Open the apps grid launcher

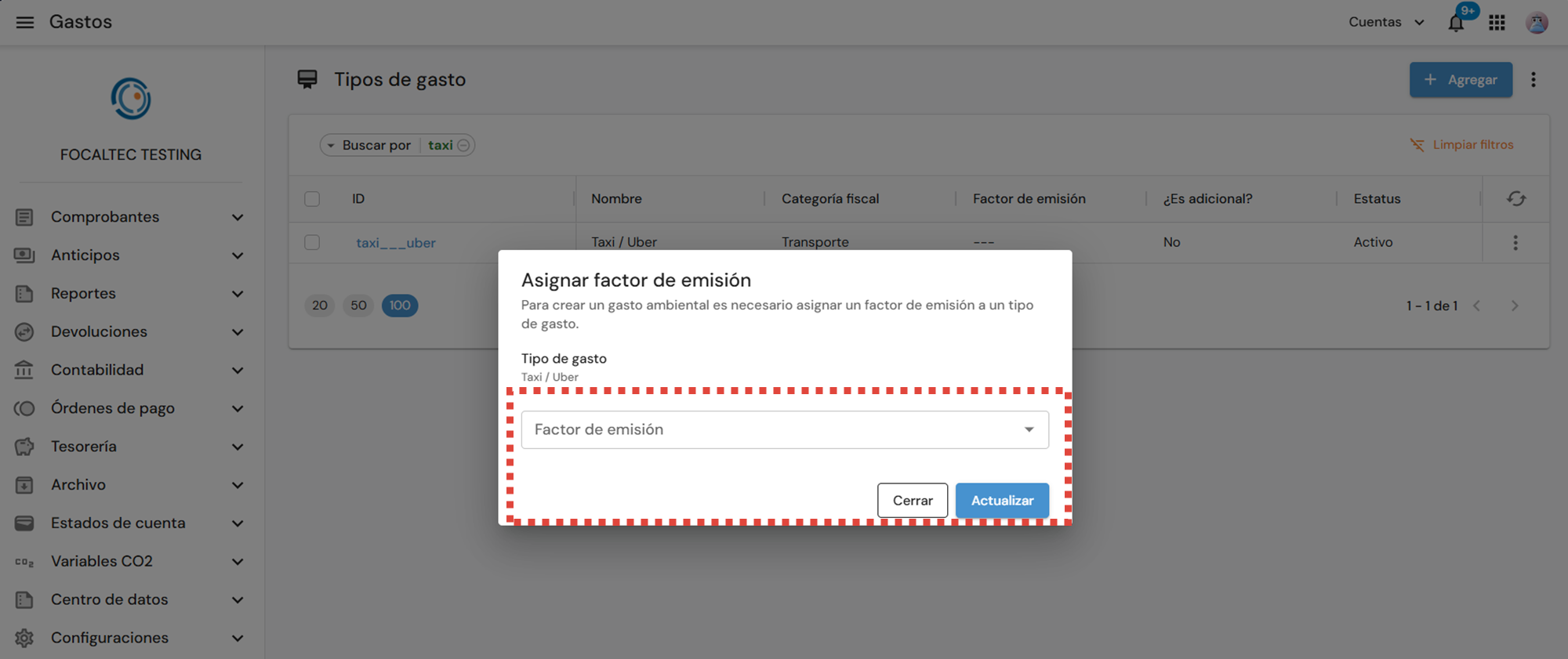(x=1497, y=23)
